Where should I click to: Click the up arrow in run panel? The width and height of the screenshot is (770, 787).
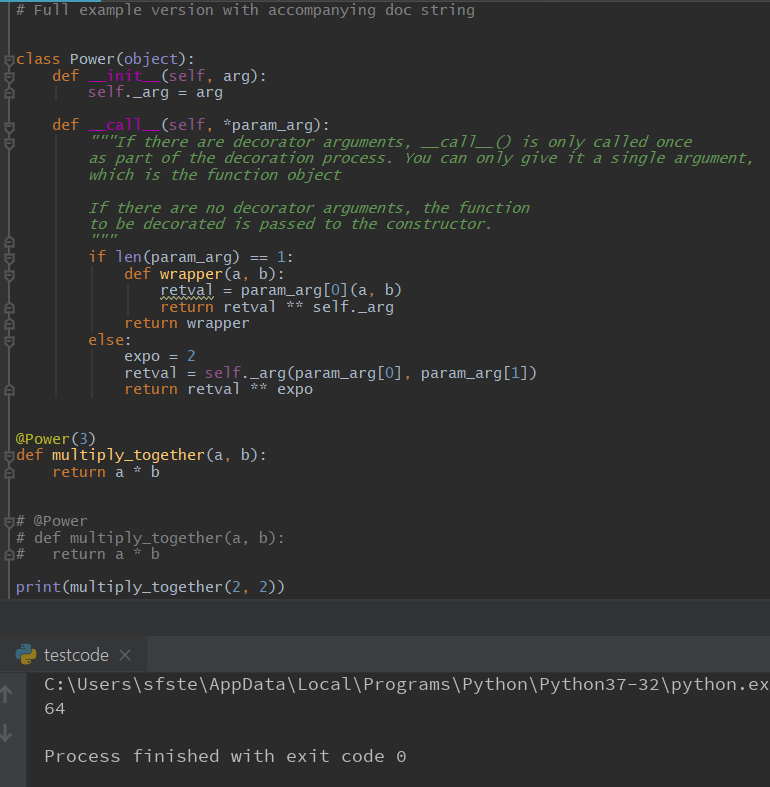coord(7,694)
